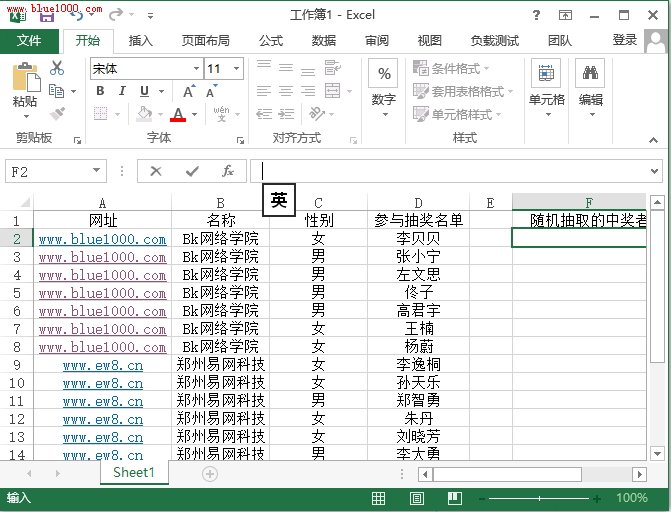Click the phonetic guide wén icon

[221, 114]
